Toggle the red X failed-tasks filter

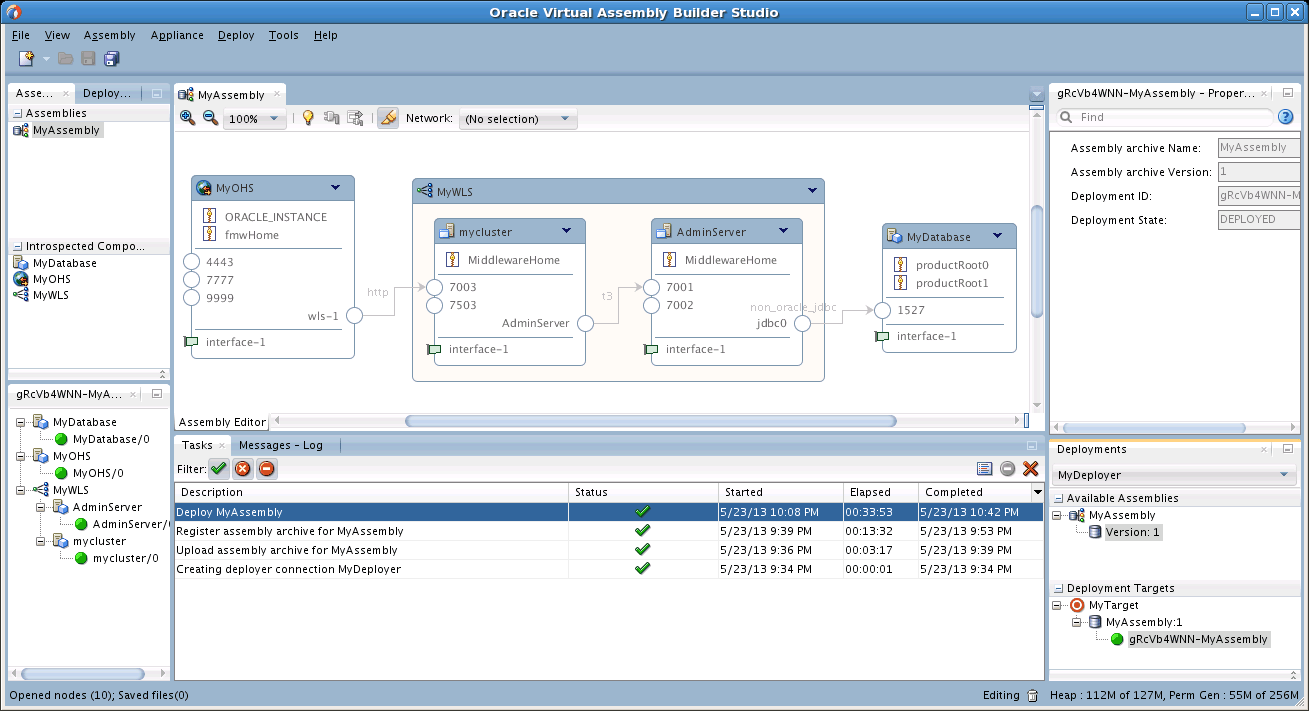[x=243, y=468]
